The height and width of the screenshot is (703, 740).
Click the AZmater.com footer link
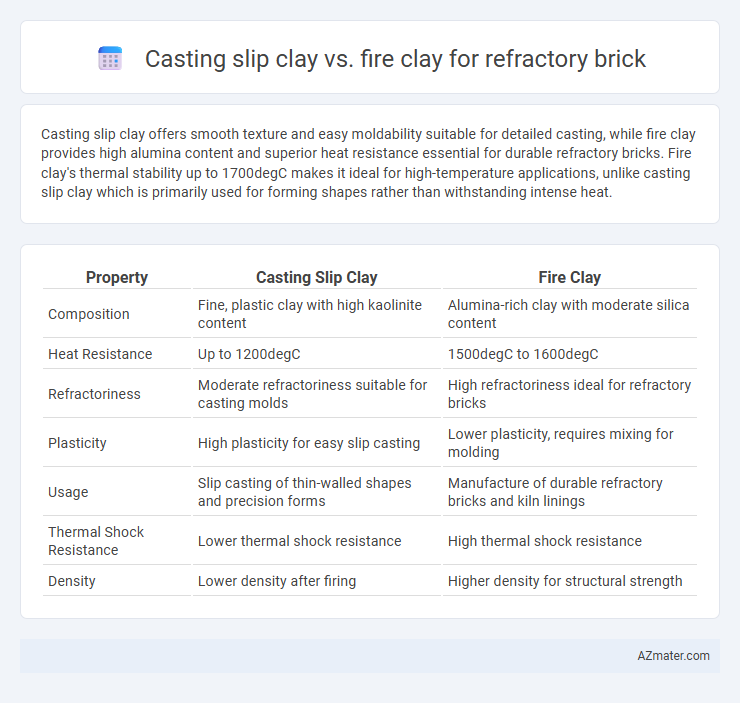coord(673,655)
